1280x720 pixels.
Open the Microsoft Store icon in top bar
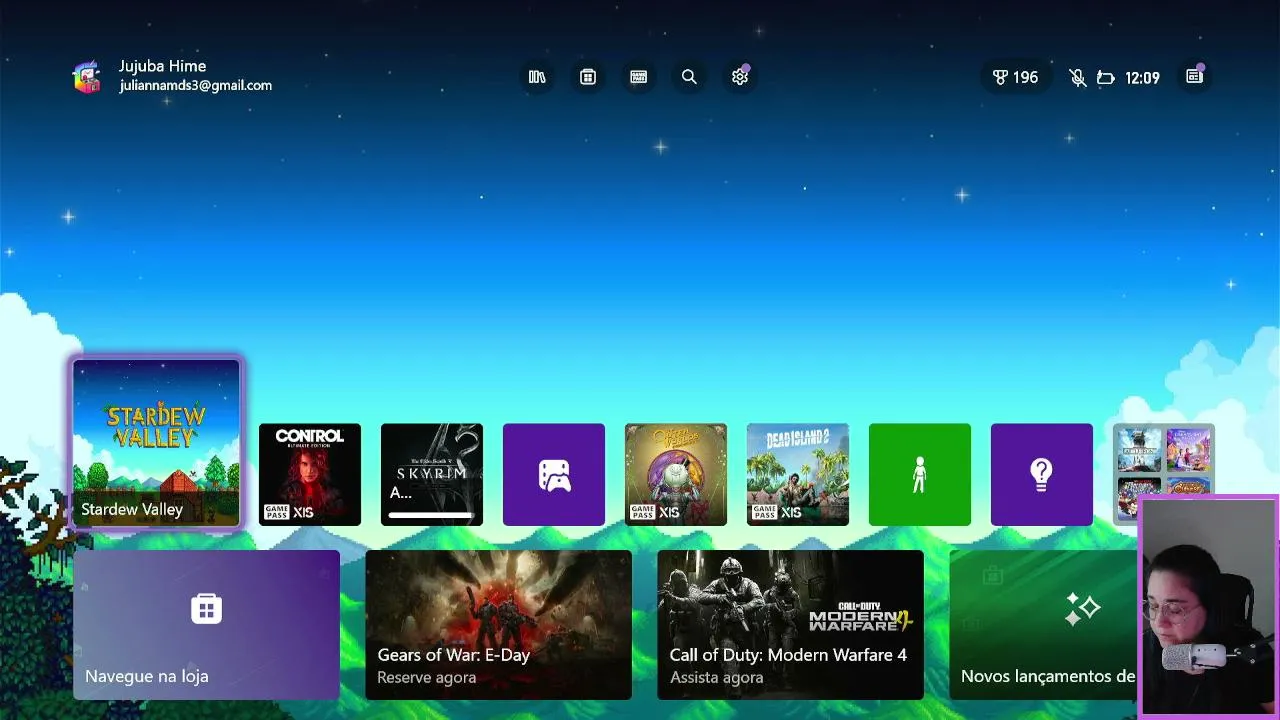(x=588, y=77)
